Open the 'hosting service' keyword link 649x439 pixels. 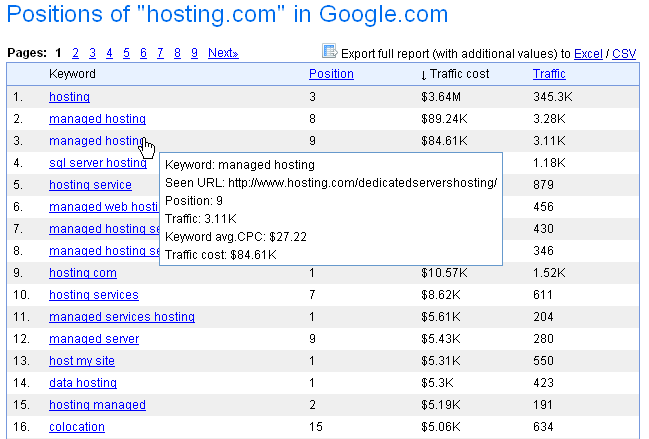pos(90,185)
